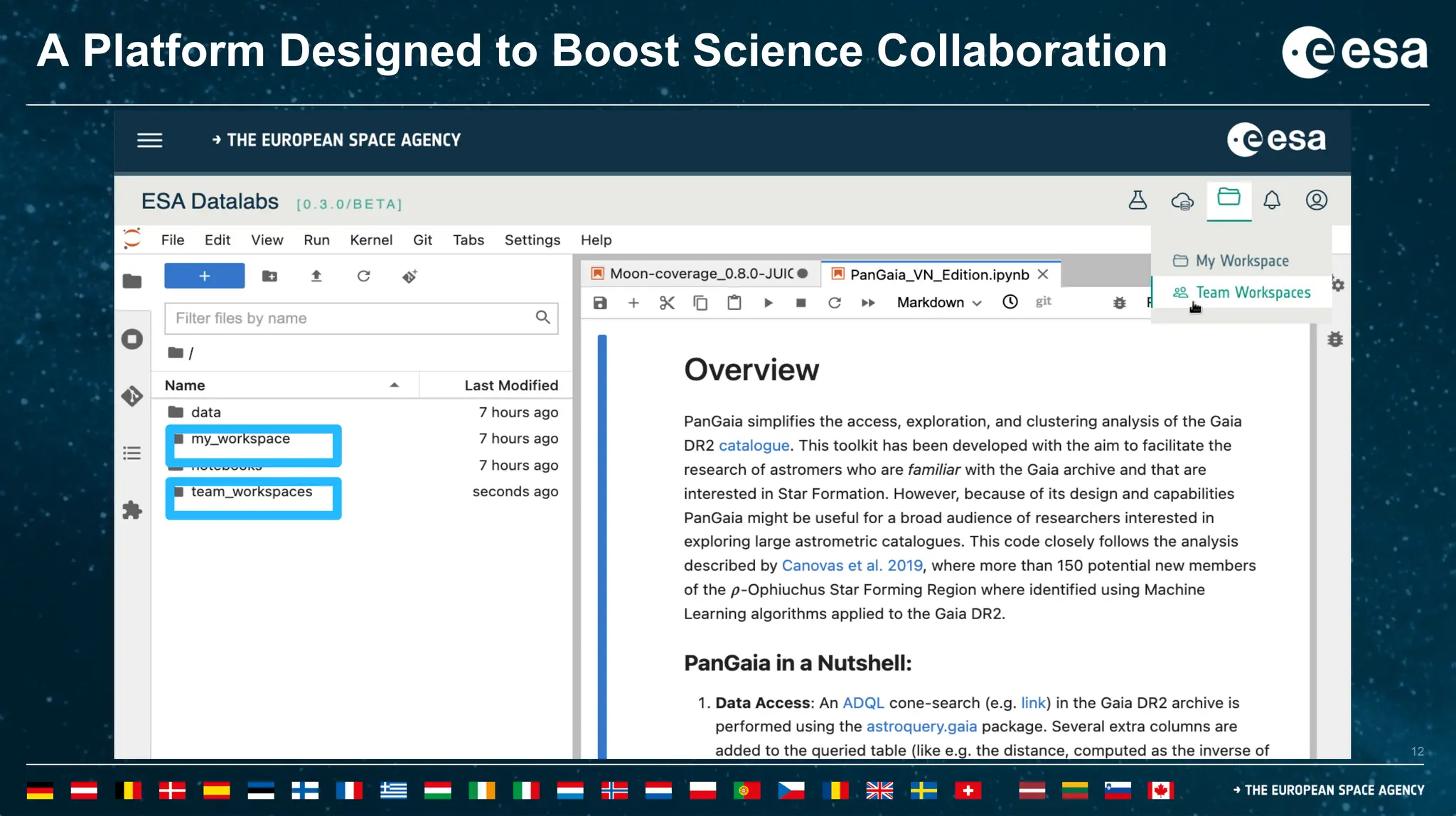The image size is (1456, 816).
Task: Click the Jupyter logo icon next to File
Action: point(132,239)
